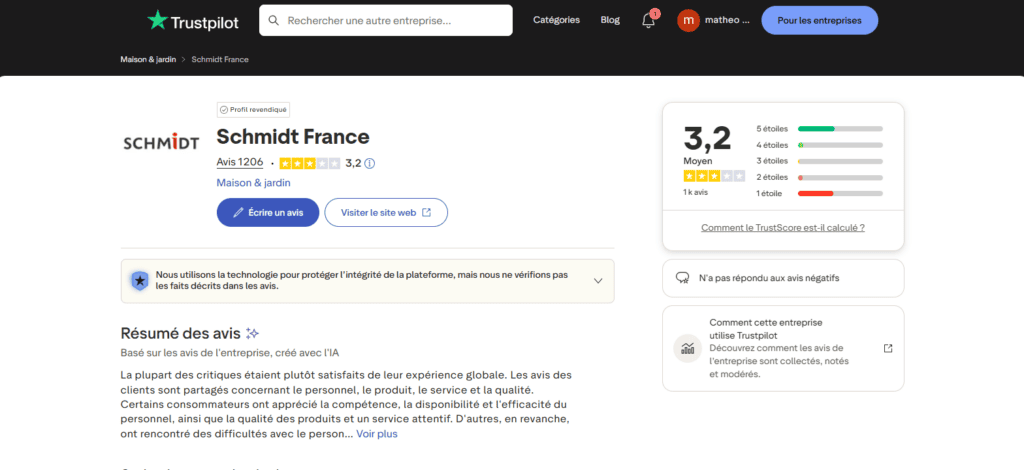Filter reviews by 3 étoiles bar
Viewport: 1024px width, 470px height.
840,161
